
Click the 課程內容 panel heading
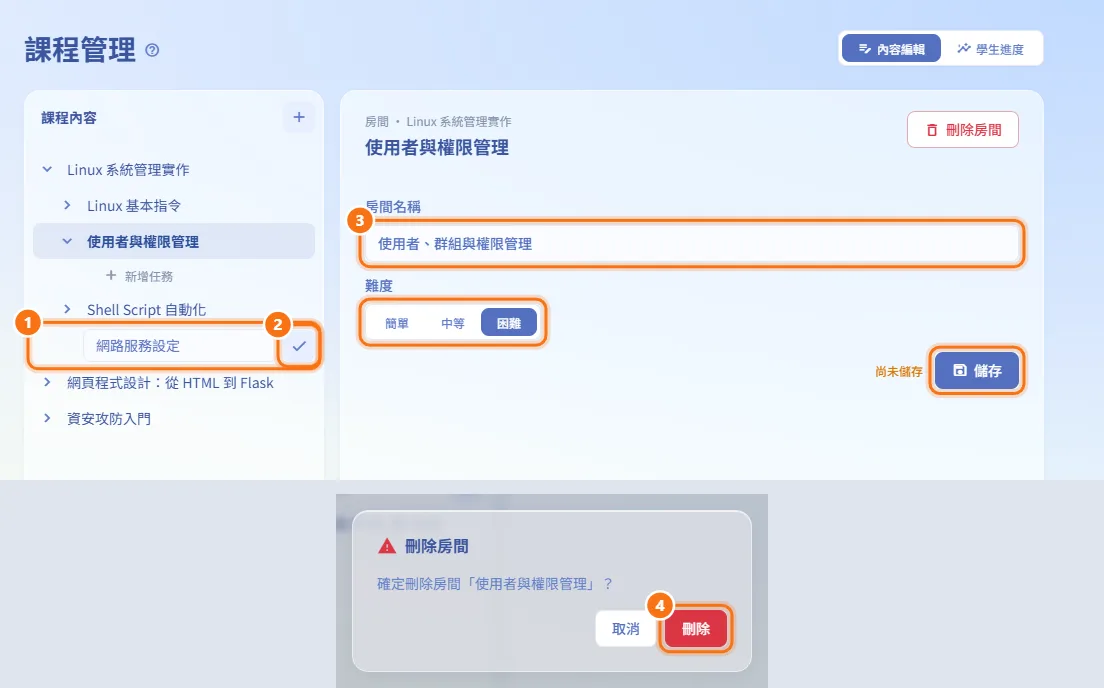(x=69, y=118)
